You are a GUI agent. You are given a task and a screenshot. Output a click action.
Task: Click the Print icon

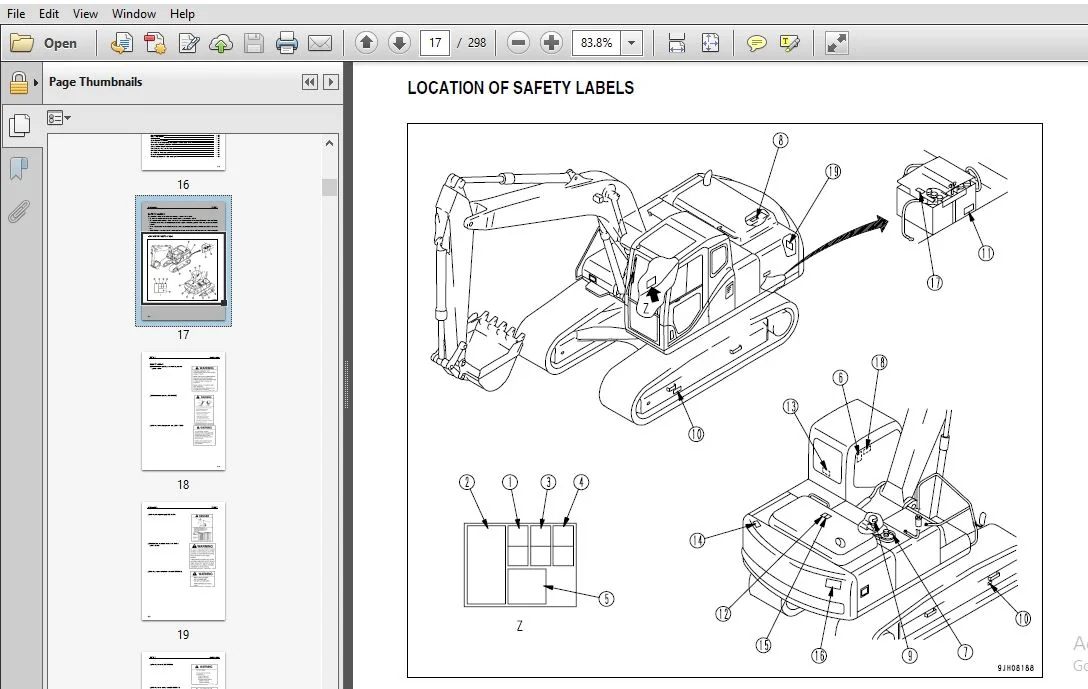pos(287,43)
